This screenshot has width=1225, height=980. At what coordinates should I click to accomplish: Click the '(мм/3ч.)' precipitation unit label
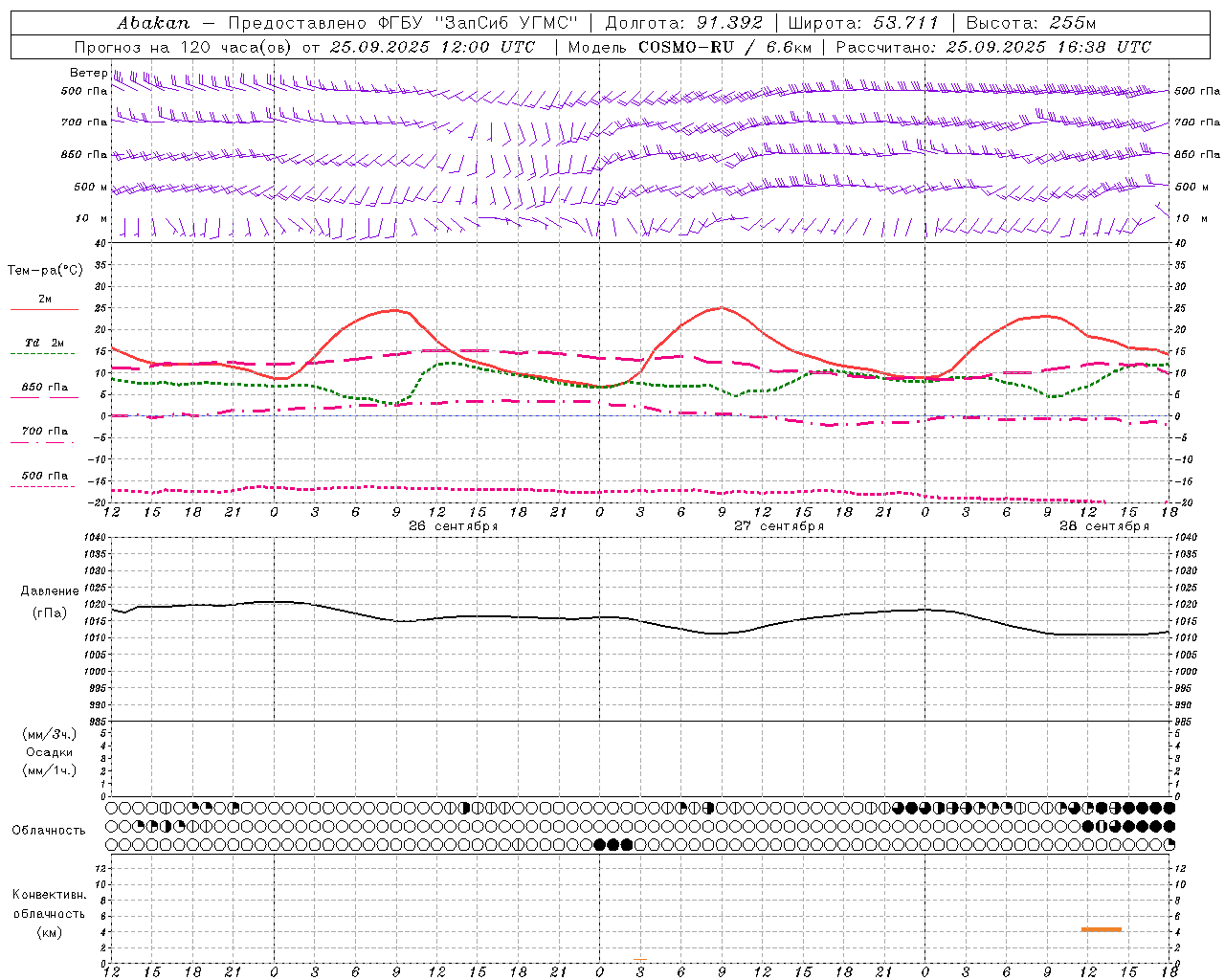[x=50, y=734]
